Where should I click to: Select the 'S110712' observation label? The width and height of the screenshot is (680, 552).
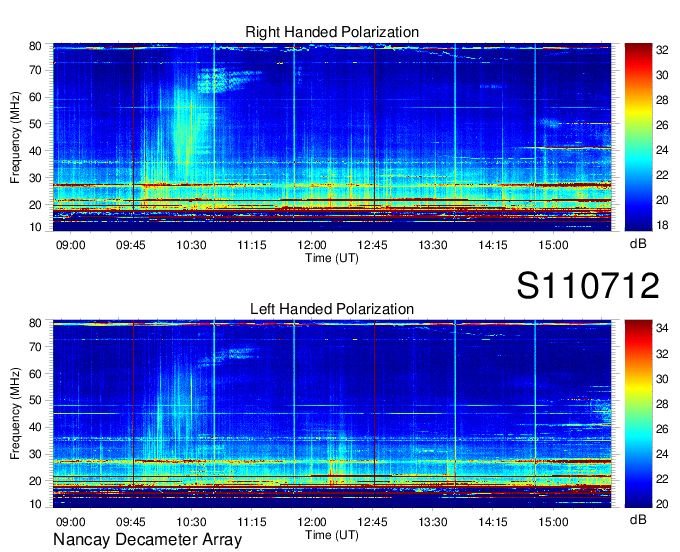[588, 286]
